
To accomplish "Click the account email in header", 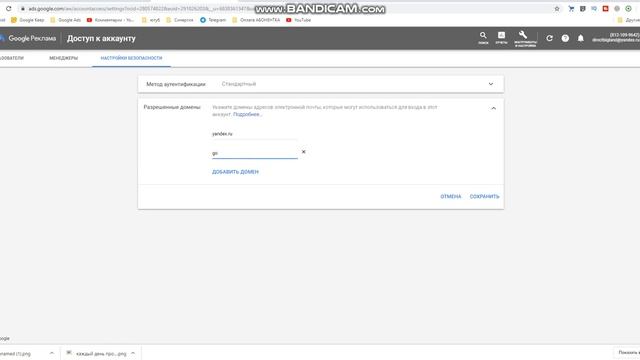I will pyautogui.click(x=616, y=40).
